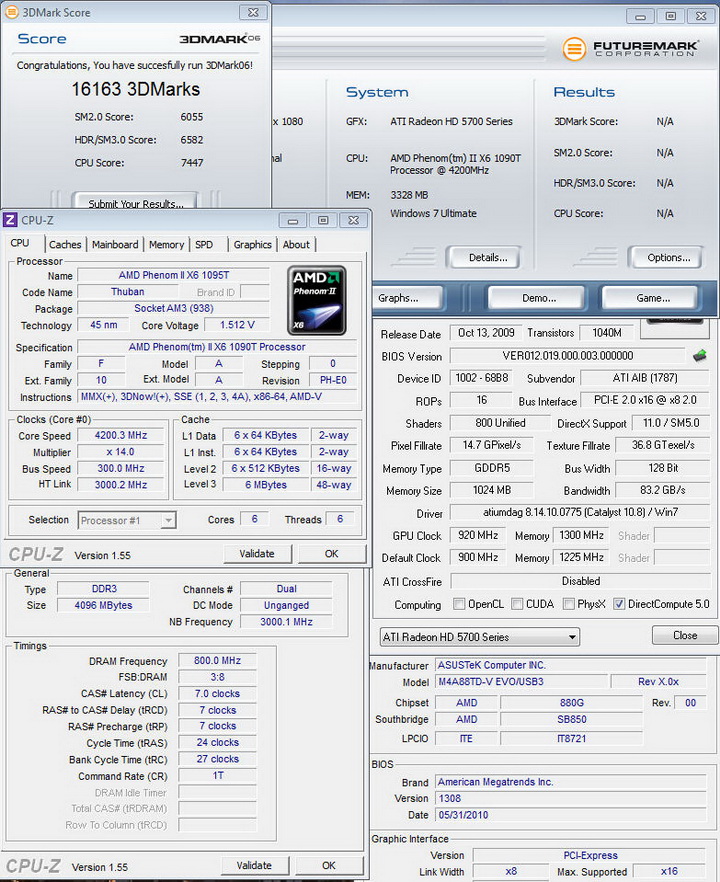
Task: Click the BIOS version green chip icon
Action: point(699,356)
